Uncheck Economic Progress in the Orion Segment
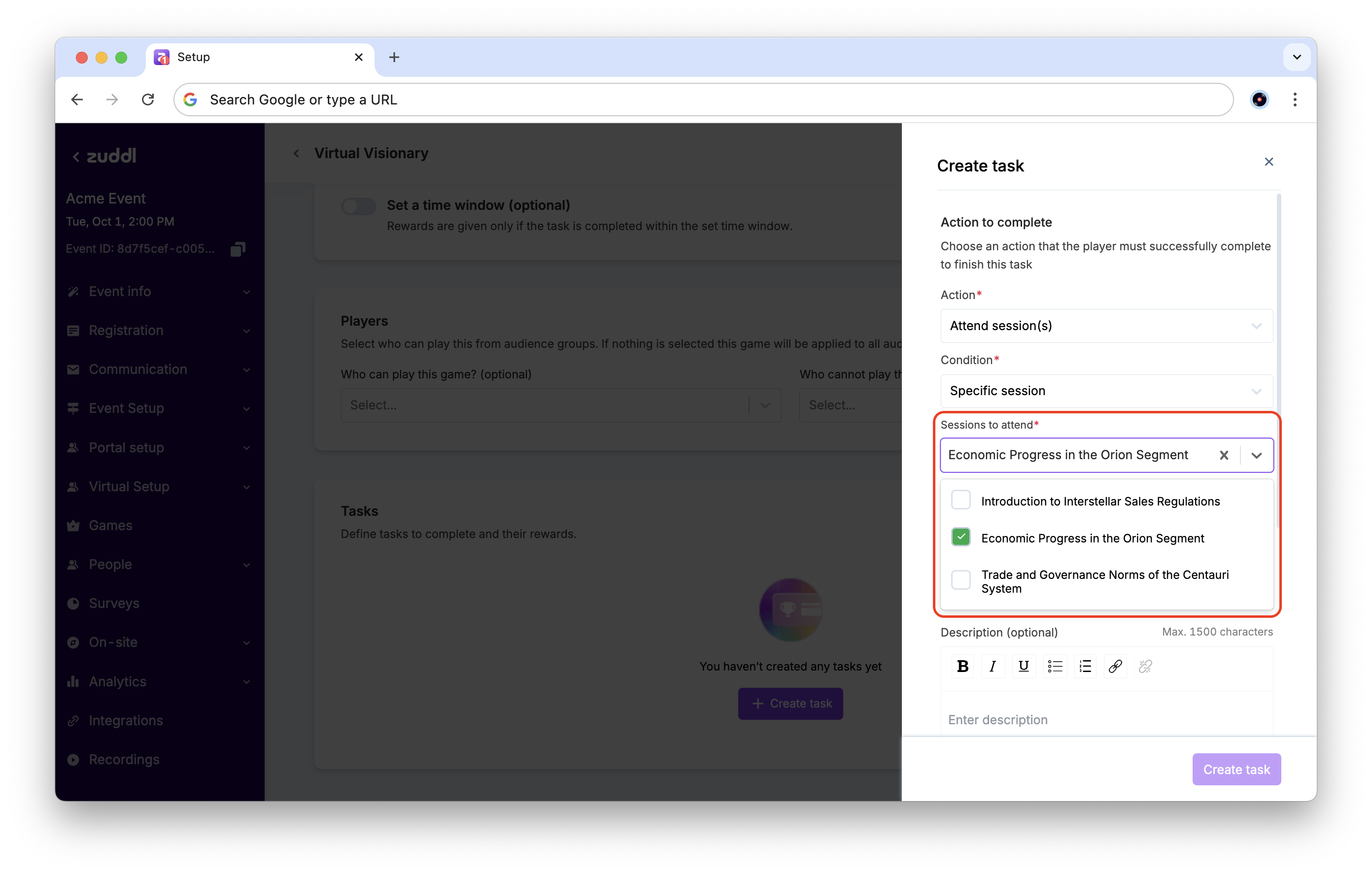Image resolution: width=1372 pixels, height=874 pixels. click(960, 538)
